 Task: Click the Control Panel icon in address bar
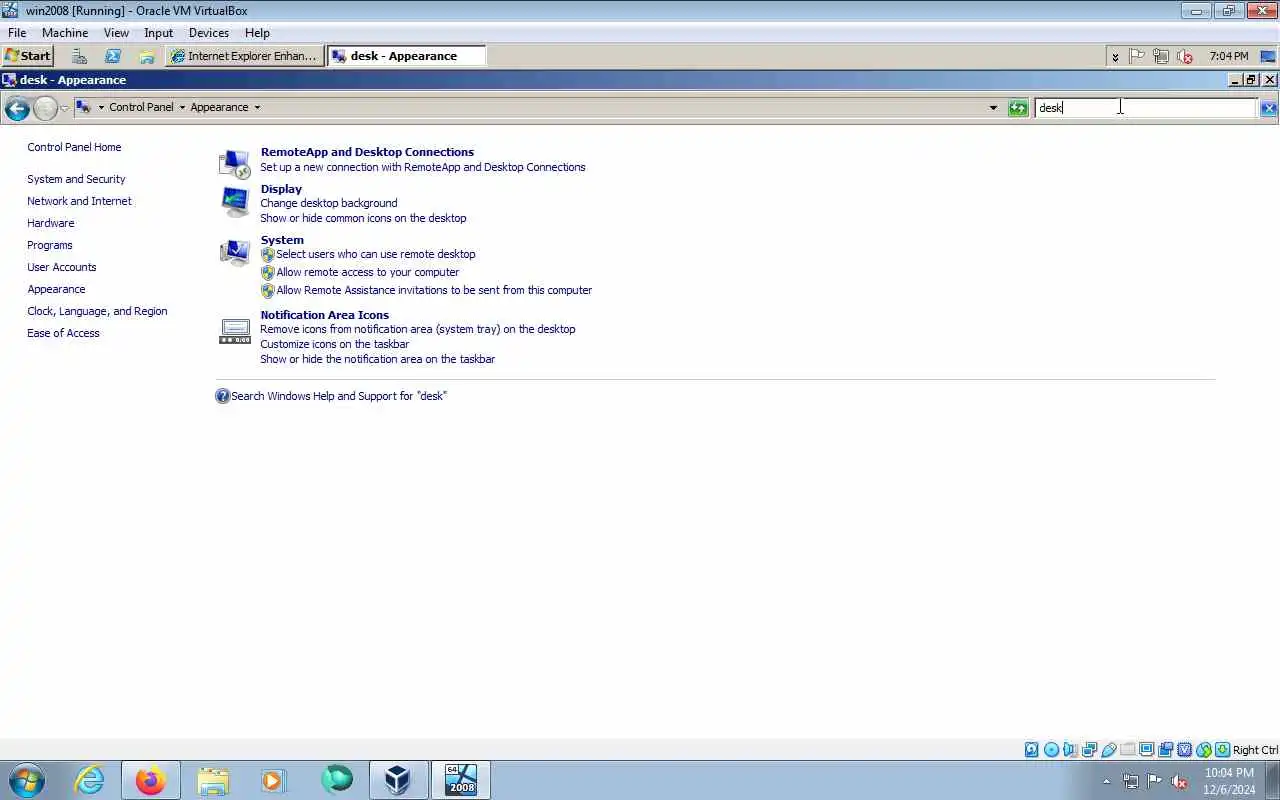pos(84,107)
